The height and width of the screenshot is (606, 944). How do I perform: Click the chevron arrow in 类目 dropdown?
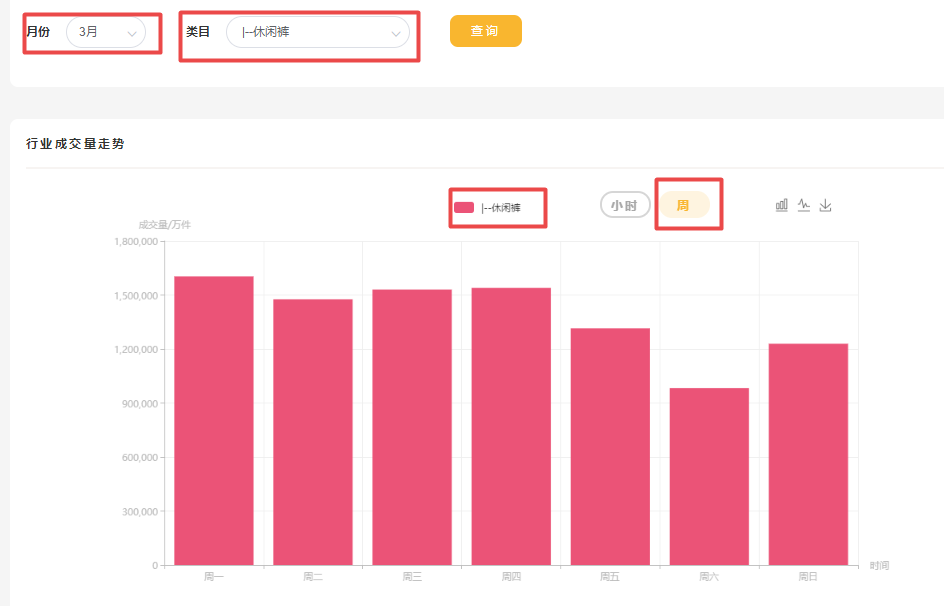(395, 34)
